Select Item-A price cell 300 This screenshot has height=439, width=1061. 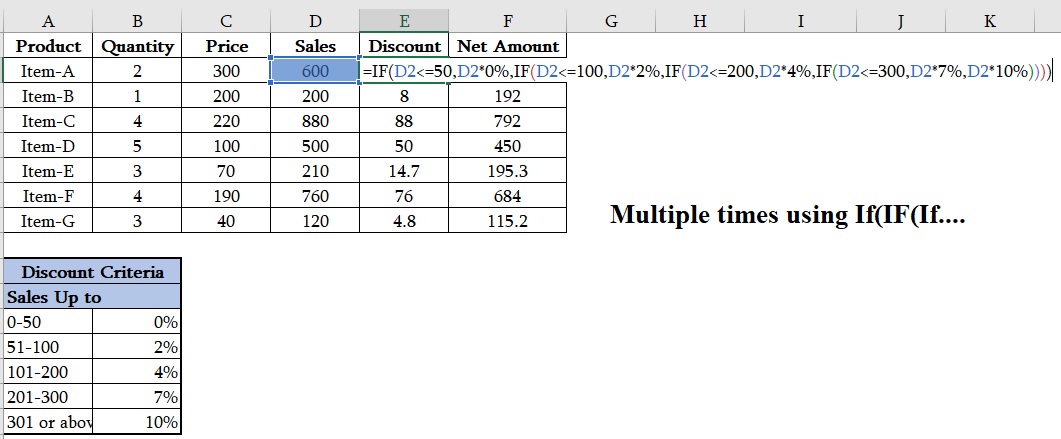pyautogui.click(x=226, y=71)
